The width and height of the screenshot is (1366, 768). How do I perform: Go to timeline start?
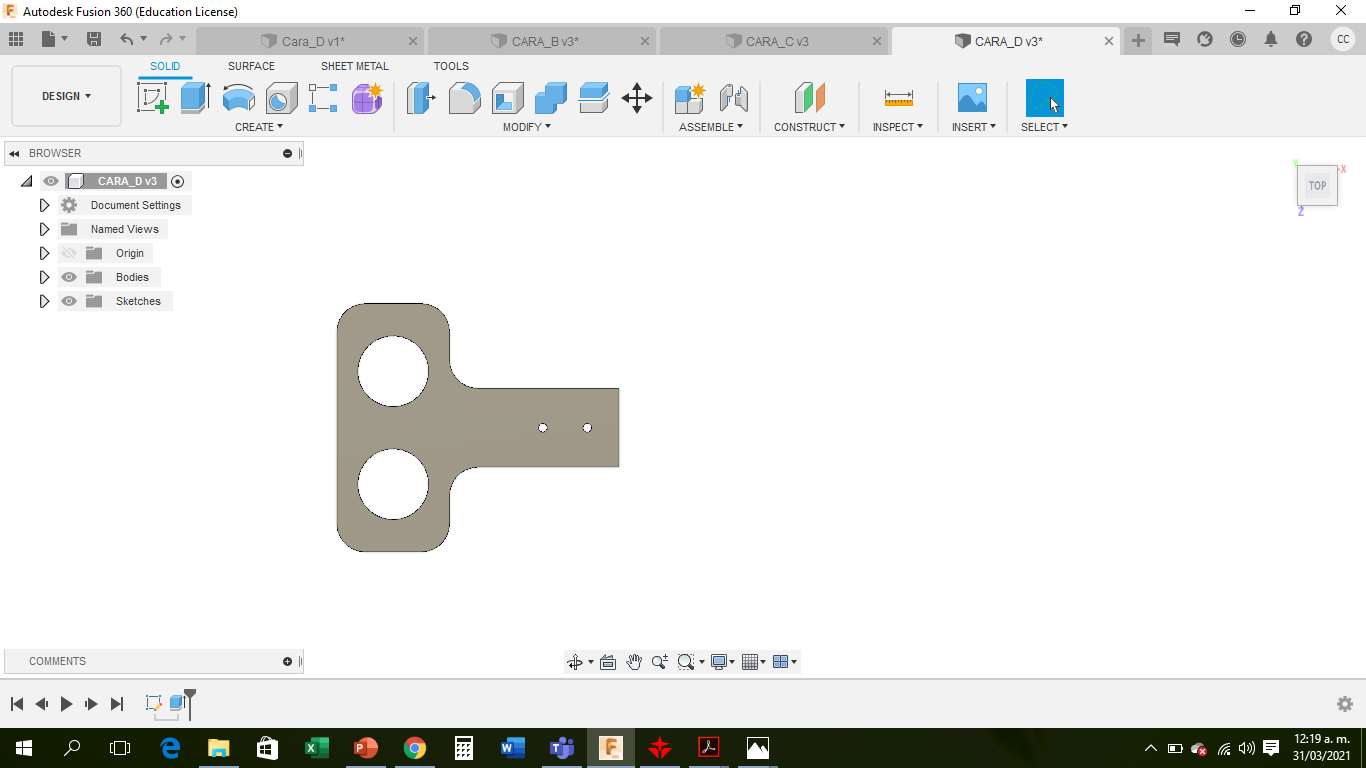pos(17,704)
